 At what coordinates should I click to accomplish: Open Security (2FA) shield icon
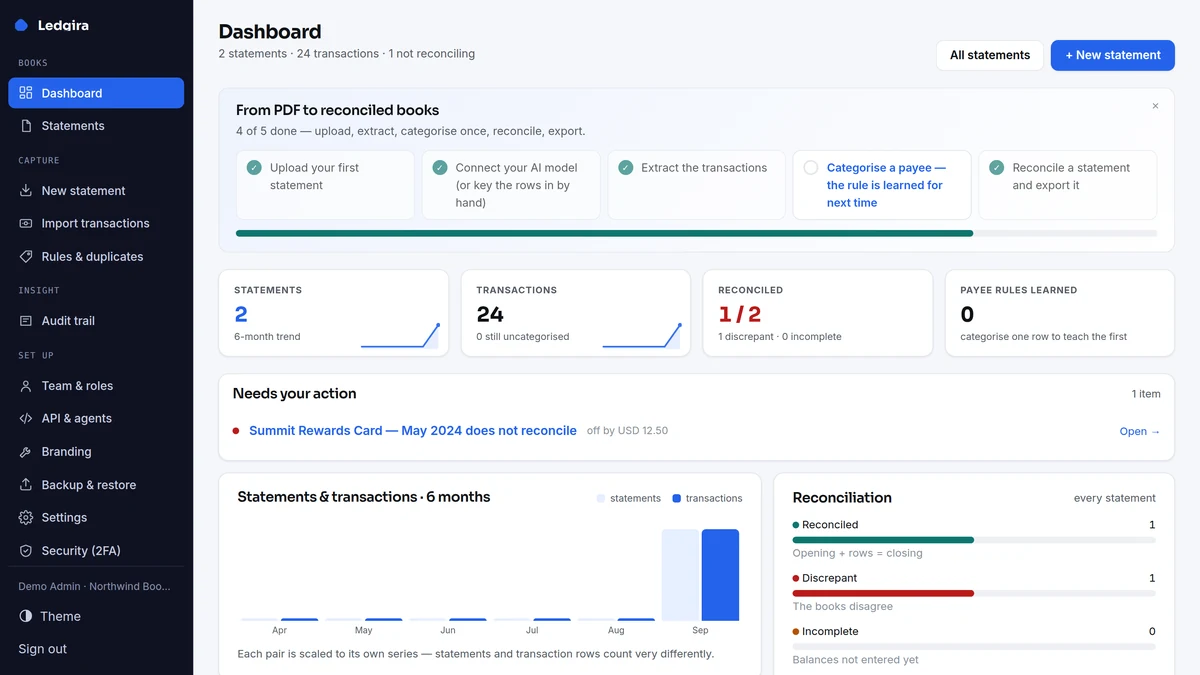tap(26, 551)
